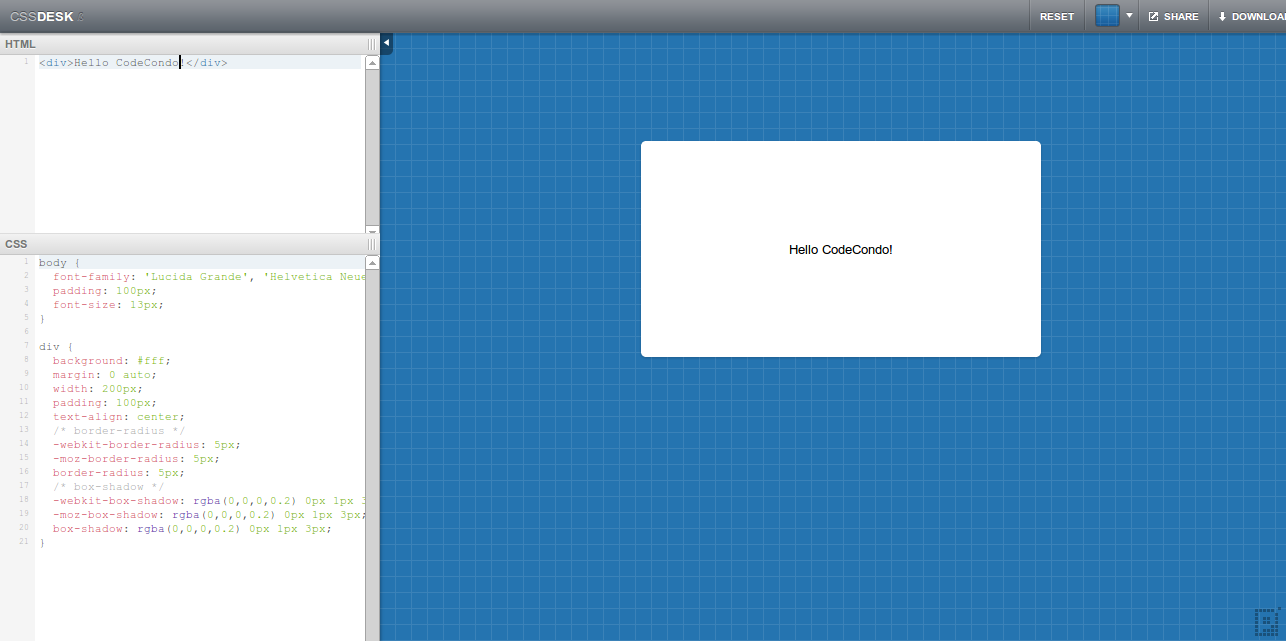
Task: Click the grid icon in the preview corner
Action: pyautogui.click(x=1268, y=622)
